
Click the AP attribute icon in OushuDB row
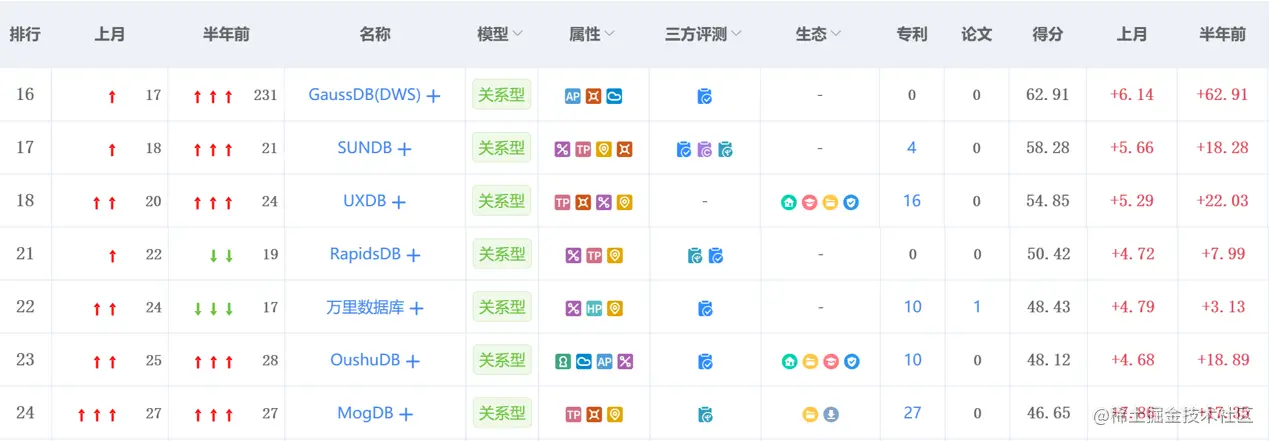[604, 361]
